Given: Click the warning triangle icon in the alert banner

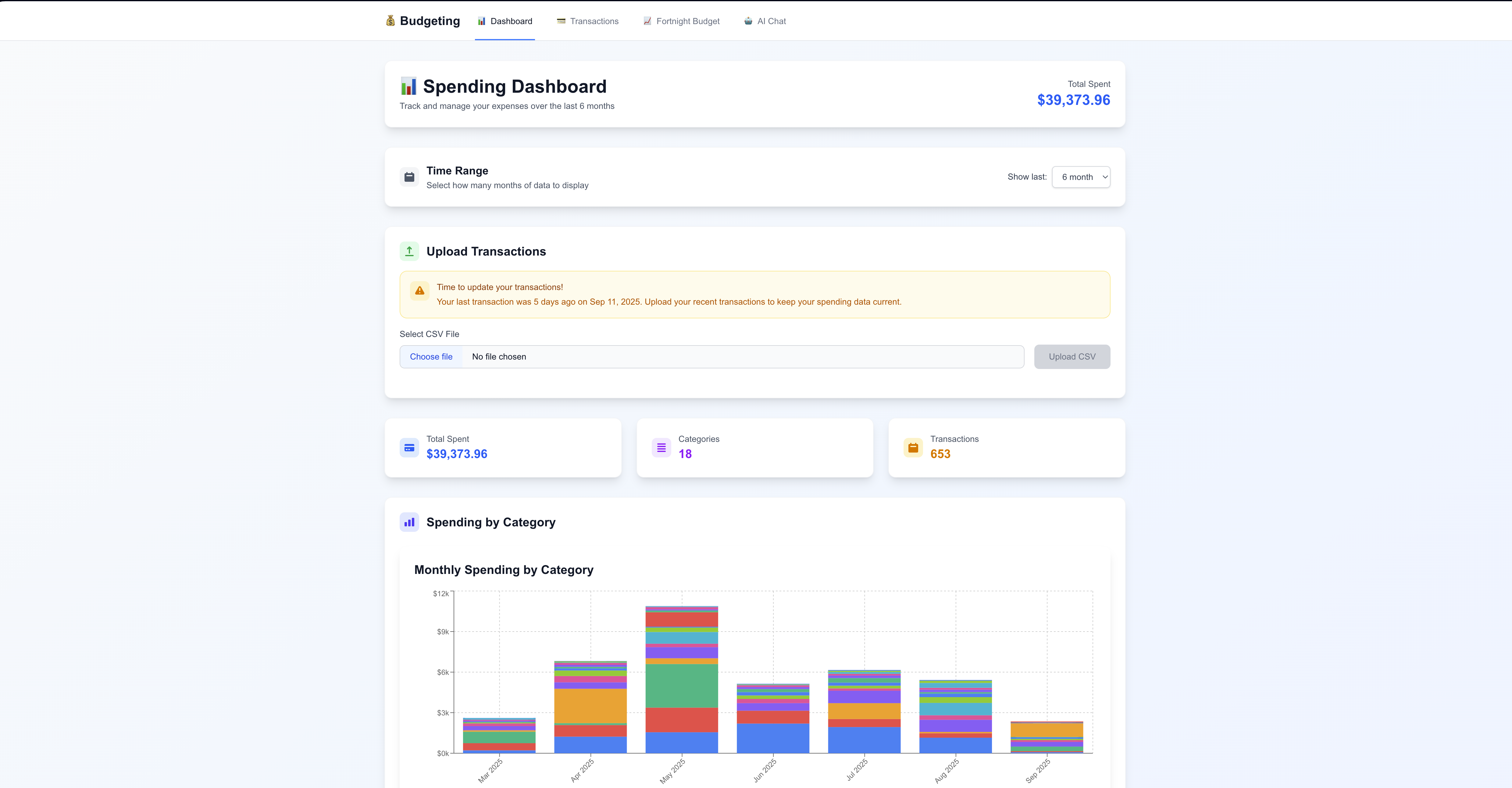Looking at the screenshot, I should coord(419,290).
